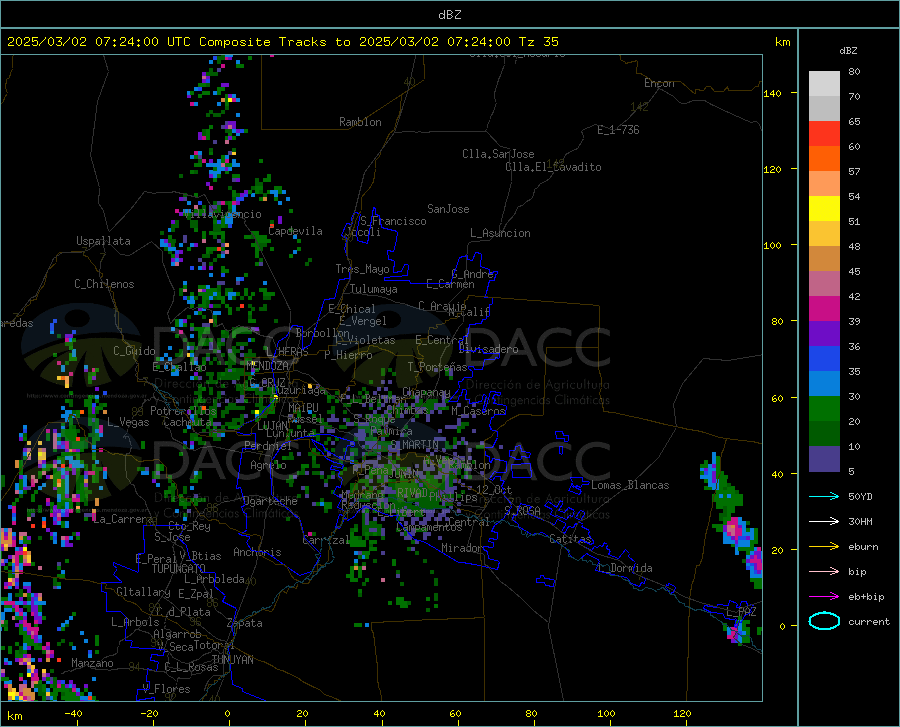Click the 'Ugarteche' place label
This screenshot has width=900, height=727.
point(270,501)
